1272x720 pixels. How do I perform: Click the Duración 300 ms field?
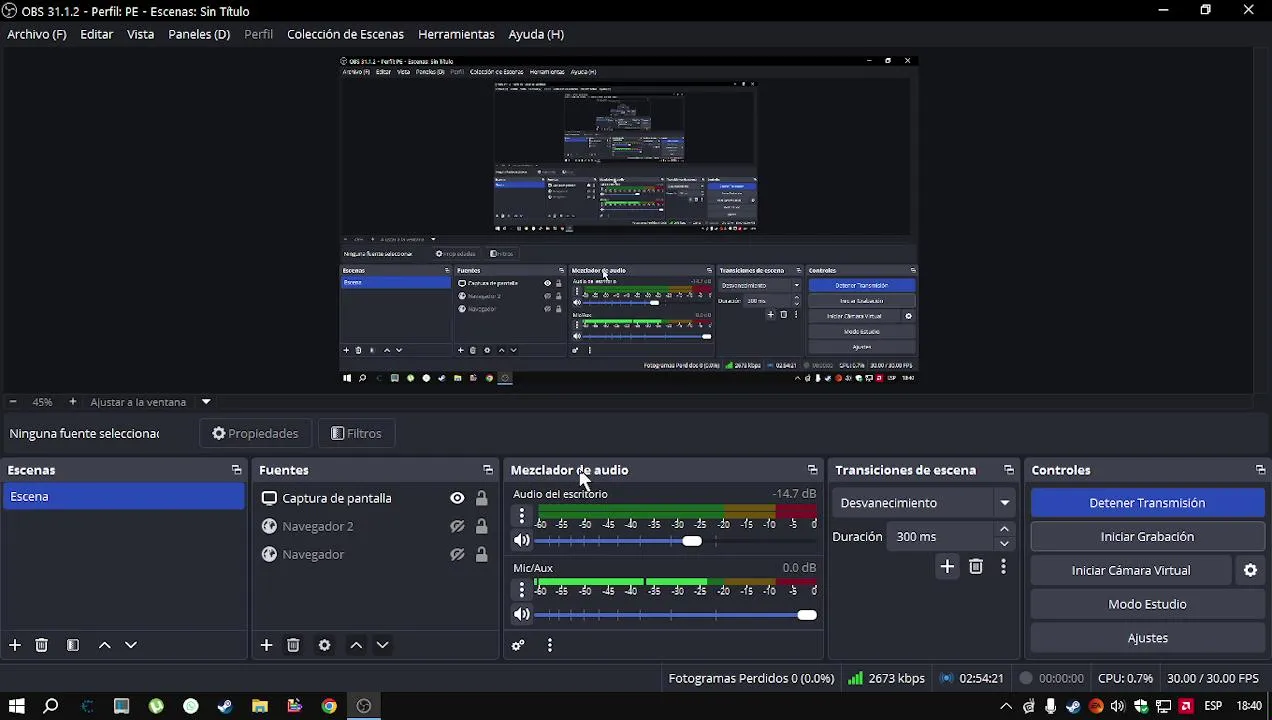click(x=939, y=537)
